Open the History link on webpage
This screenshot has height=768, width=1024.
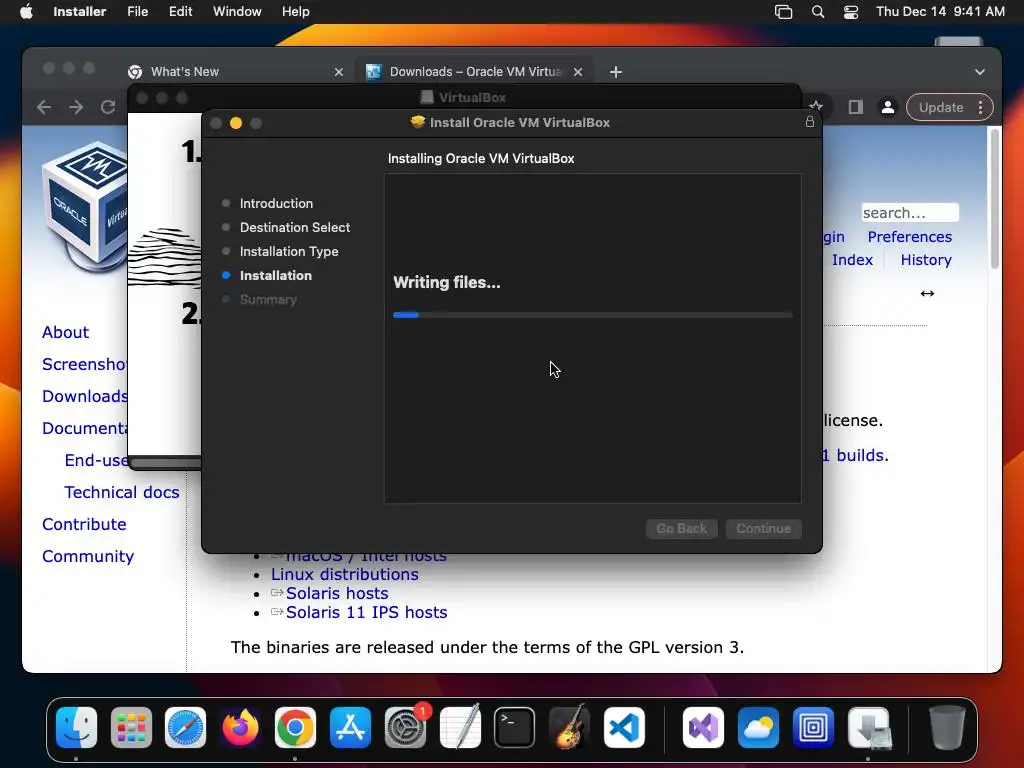pyautogui.click(x=926, y=259)
